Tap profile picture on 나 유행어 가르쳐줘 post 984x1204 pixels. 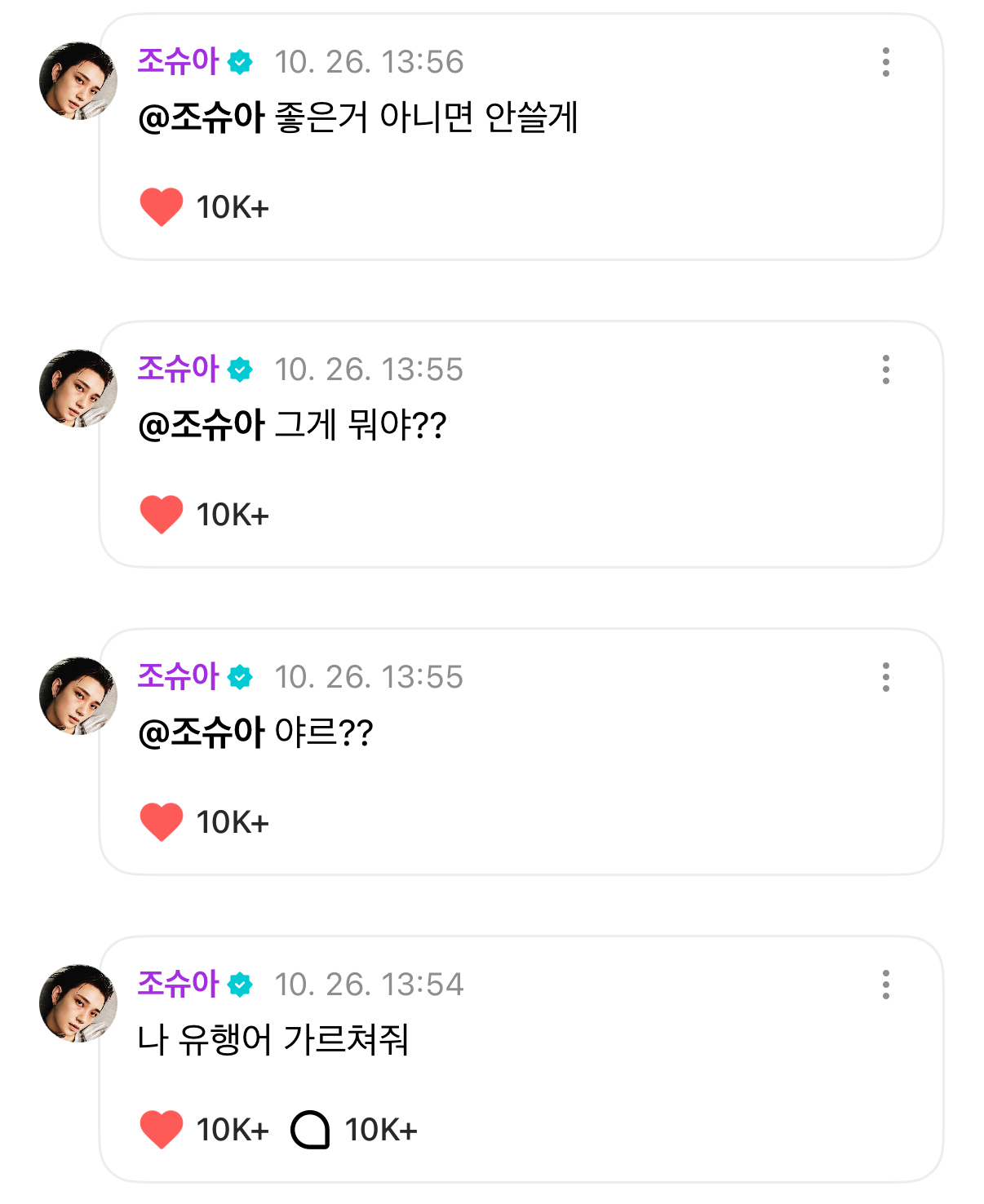click(x=78, y=1003)
